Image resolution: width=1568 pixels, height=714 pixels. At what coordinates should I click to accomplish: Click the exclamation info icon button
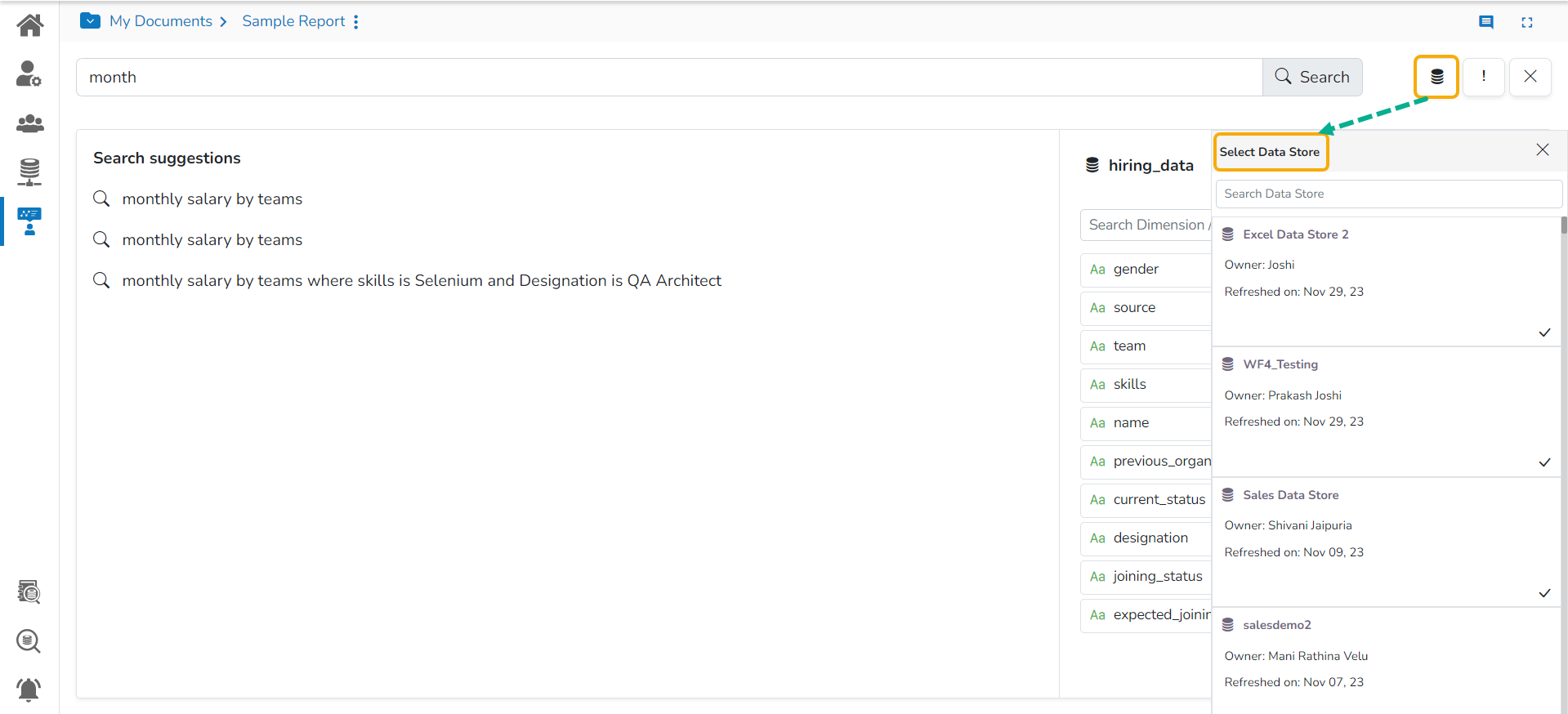click(1483, 77)
